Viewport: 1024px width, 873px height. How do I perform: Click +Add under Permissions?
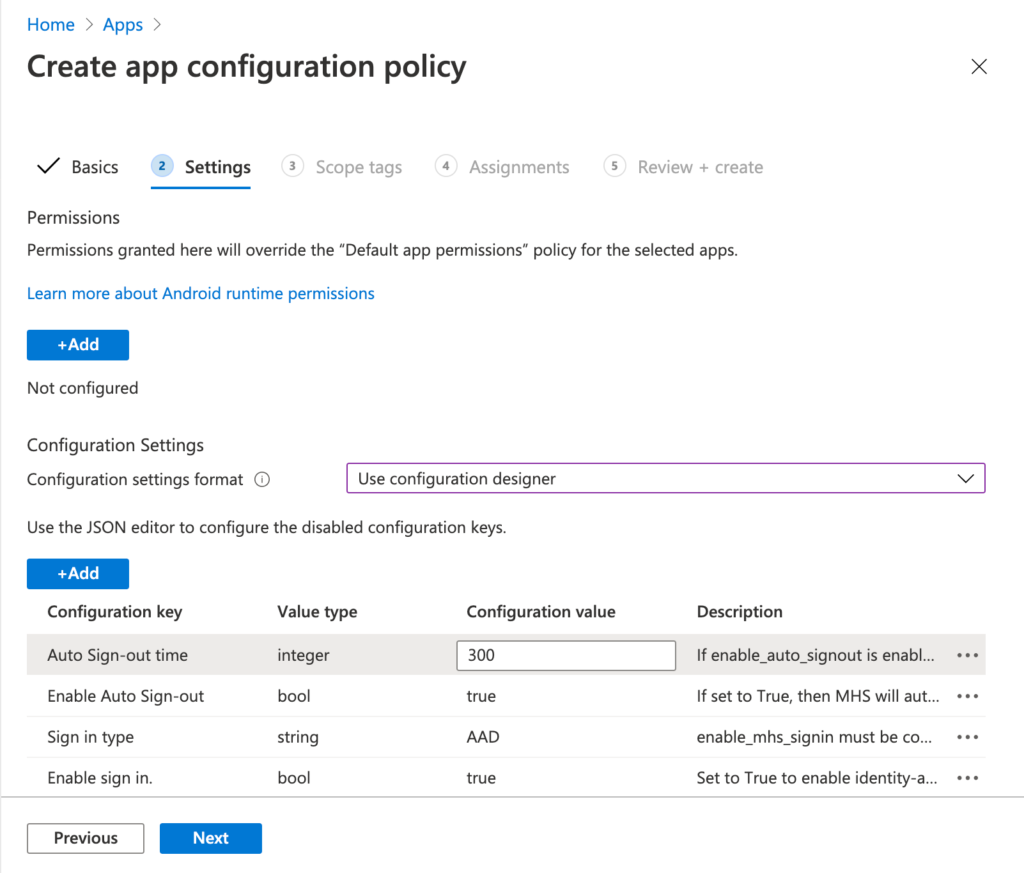[77, 344]
